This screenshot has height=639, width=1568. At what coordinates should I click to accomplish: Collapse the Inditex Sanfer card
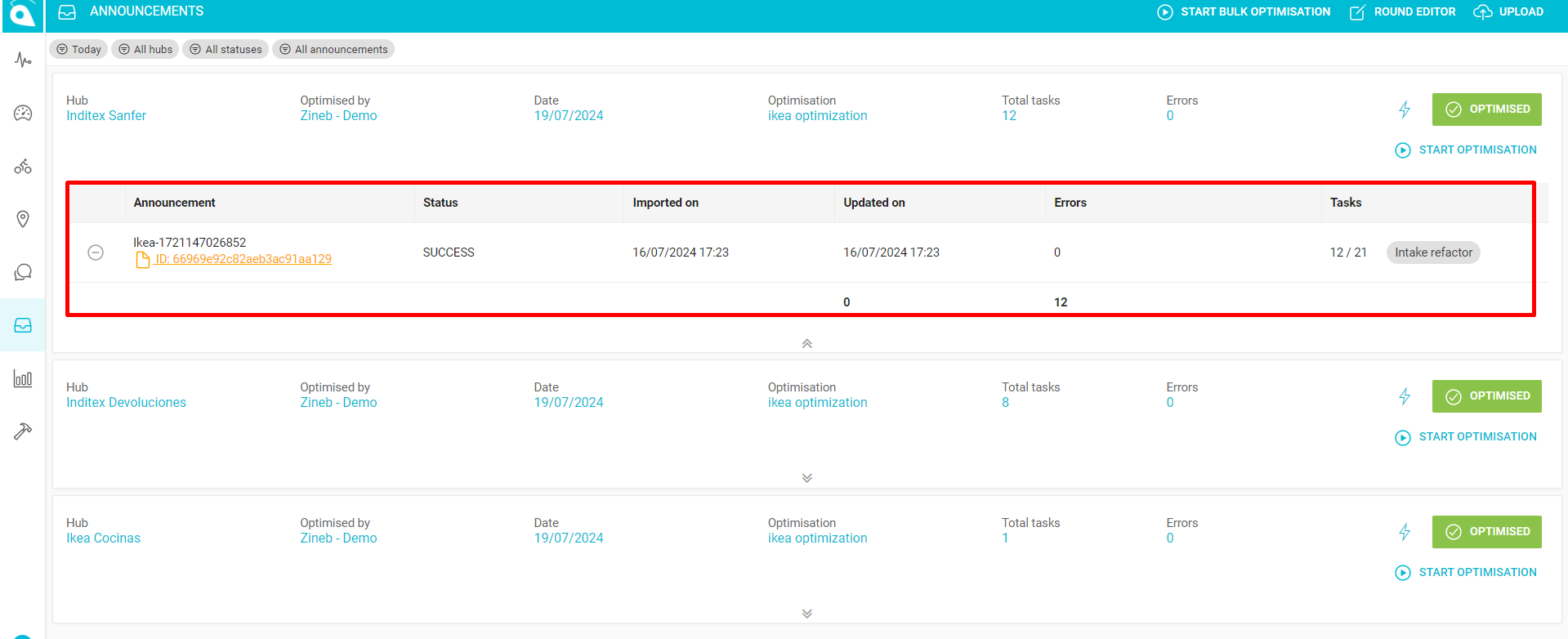coord(806,344)
